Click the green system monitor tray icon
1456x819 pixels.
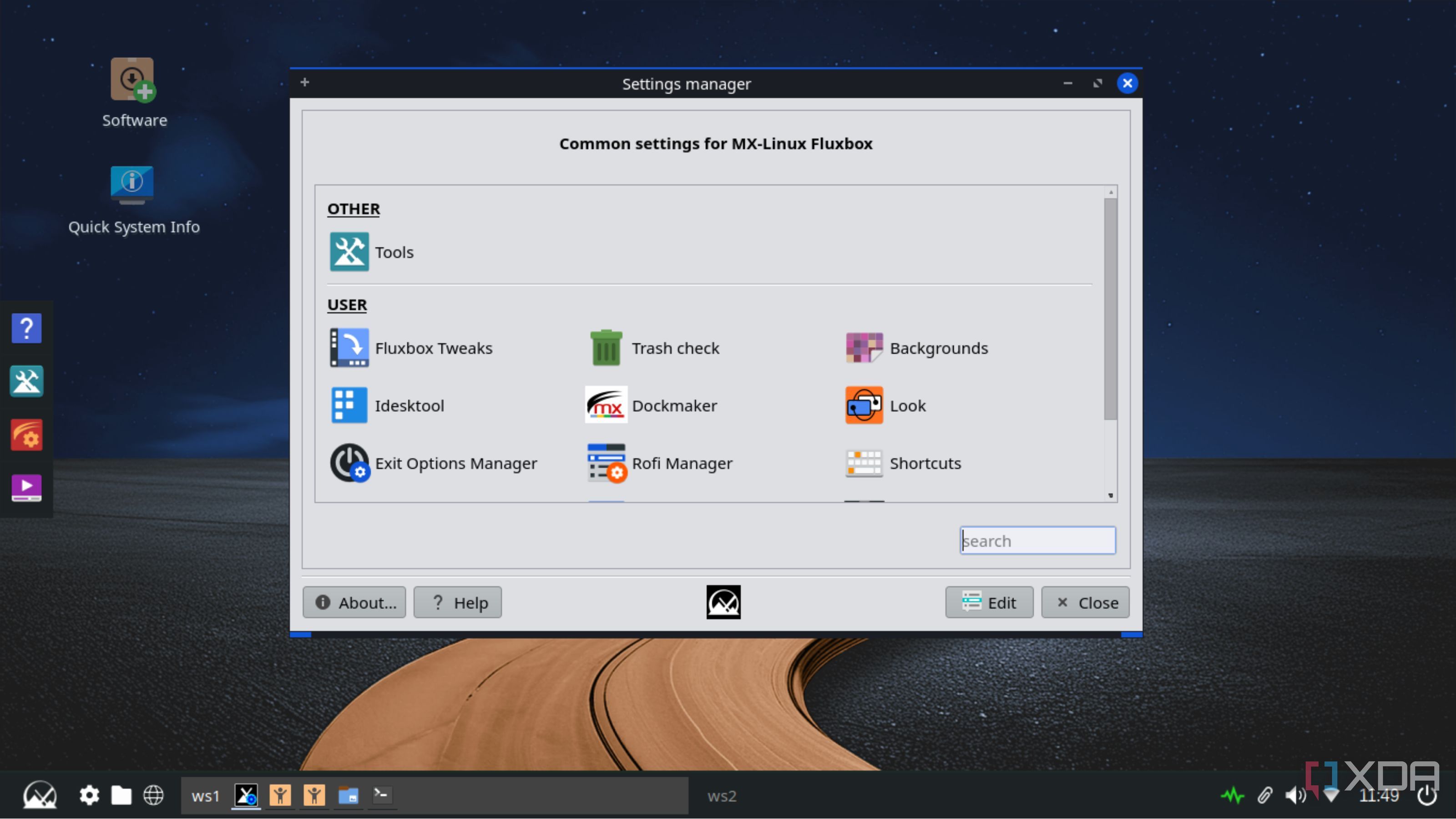(1232, 795)
